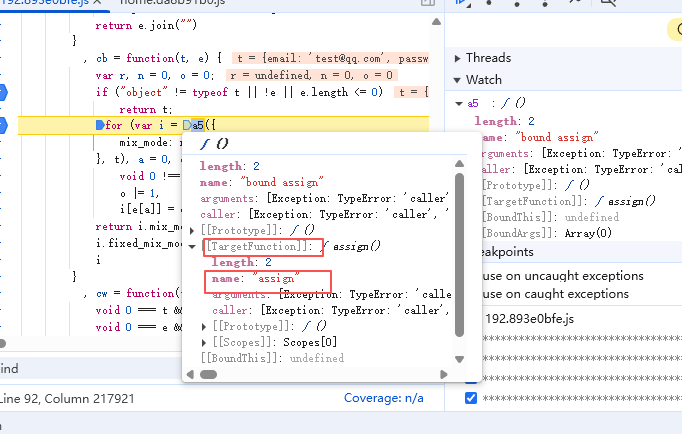Image resolution: width=682 pixels, height=434 pixels.
Task: Click popup horizontal scrollbar left arrow
Action: pos(190,374)
